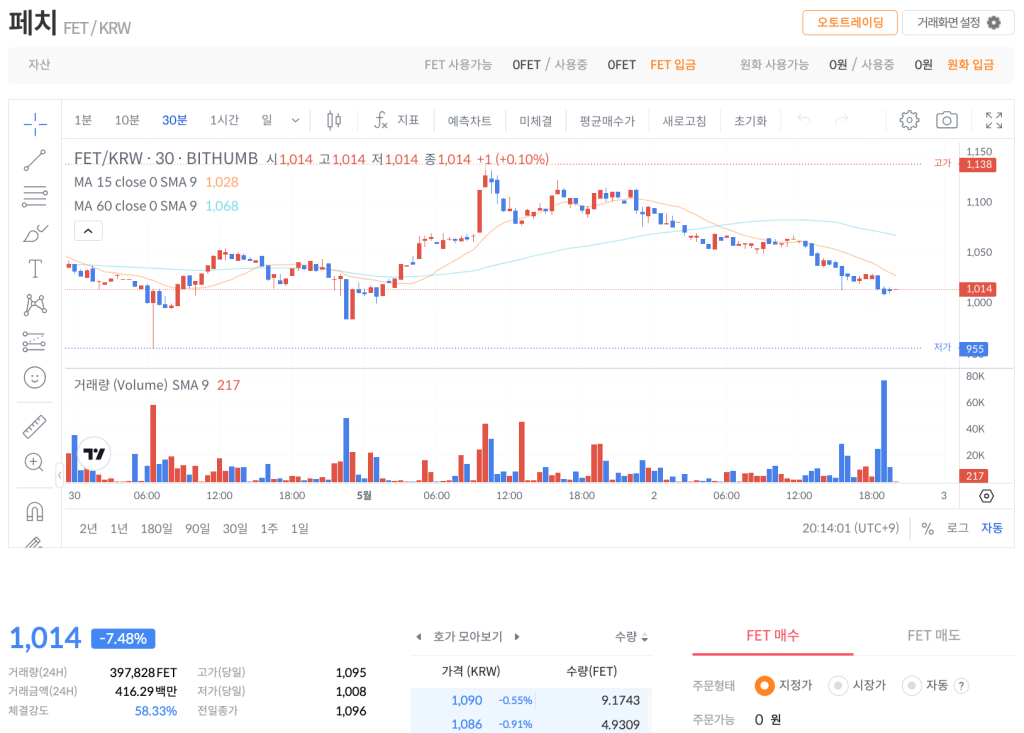Viewport: 1024px width, 733px height.
Task: Activate the zoom in tool
Action: (35, 463)
